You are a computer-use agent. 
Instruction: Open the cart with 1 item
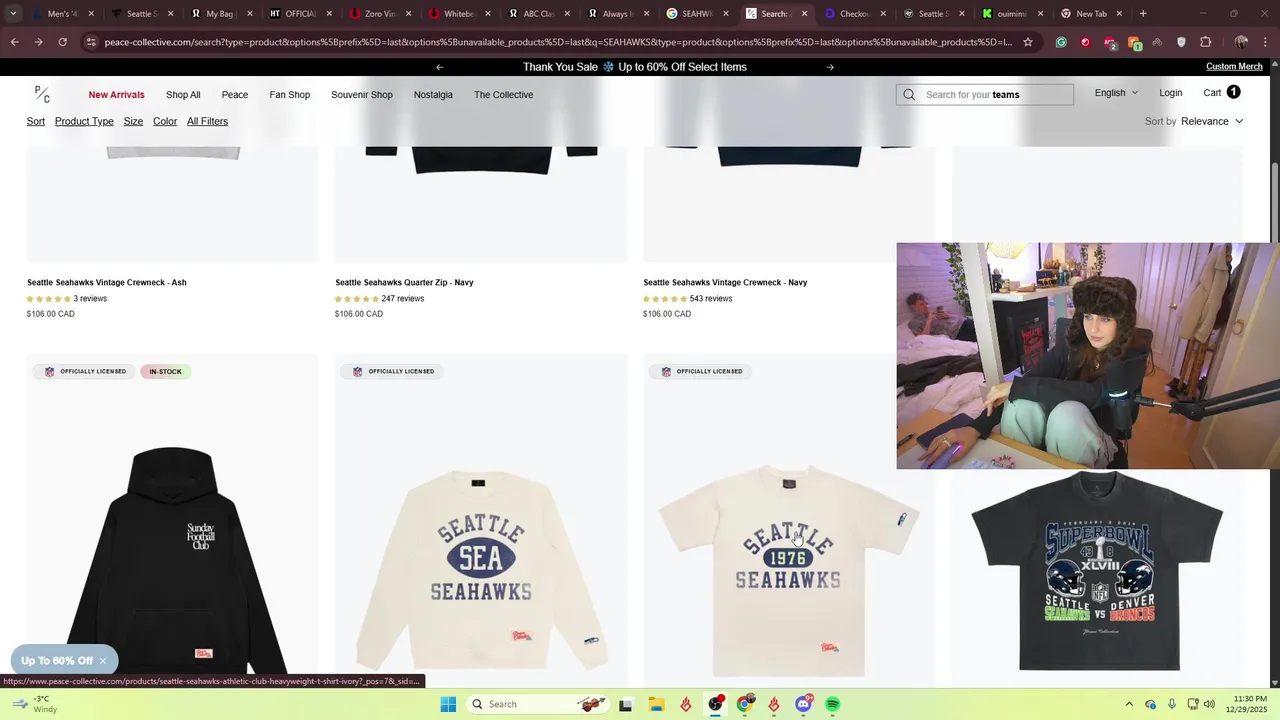coord(1222,93)
